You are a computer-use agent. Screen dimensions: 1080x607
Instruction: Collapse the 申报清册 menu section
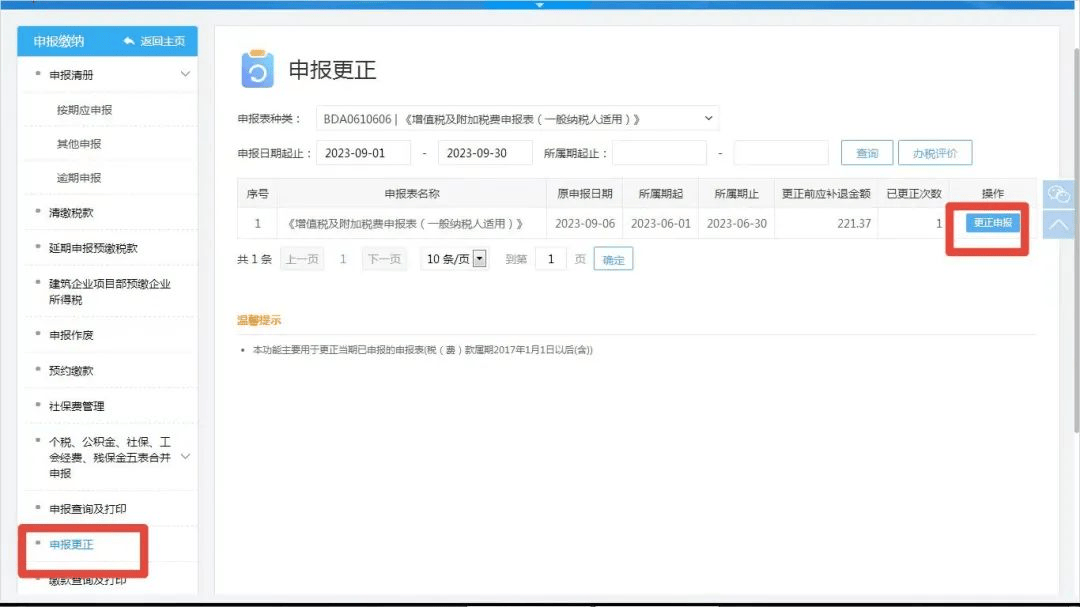click(x=186, y=74)
